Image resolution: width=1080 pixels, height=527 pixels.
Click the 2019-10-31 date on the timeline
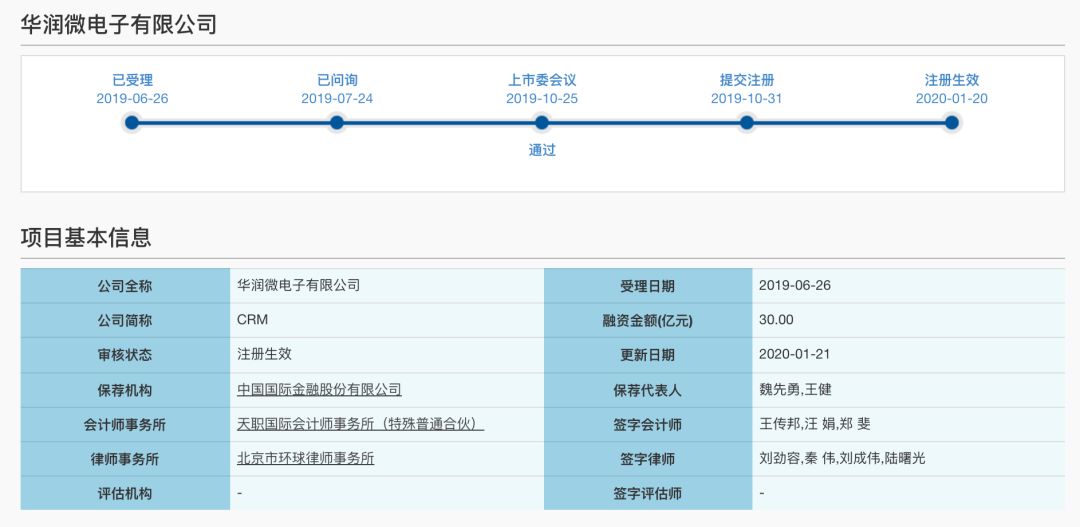coord(746,99)
